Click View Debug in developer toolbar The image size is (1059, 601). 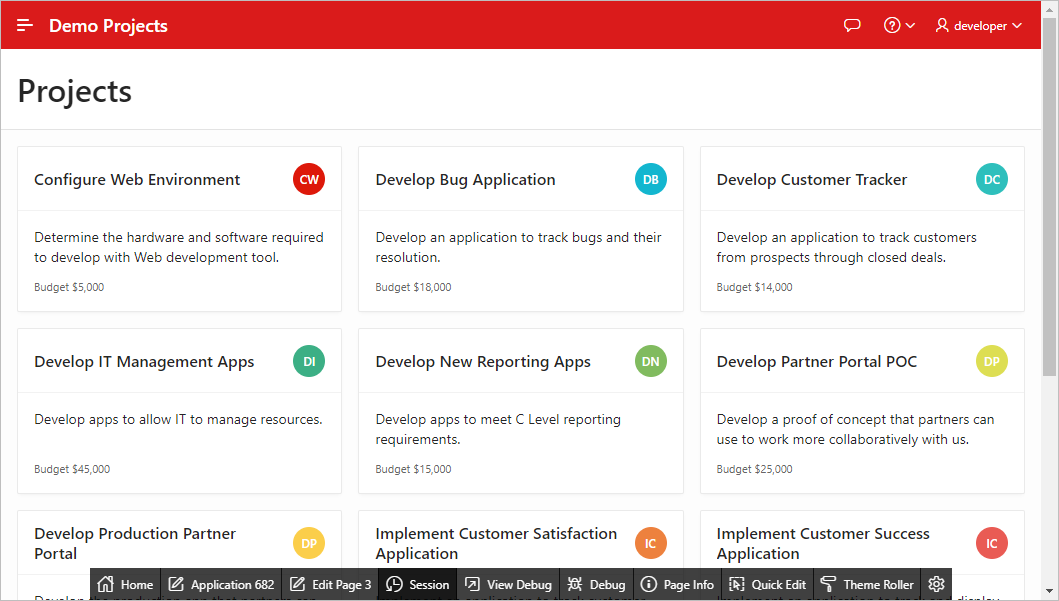point(508,584)
